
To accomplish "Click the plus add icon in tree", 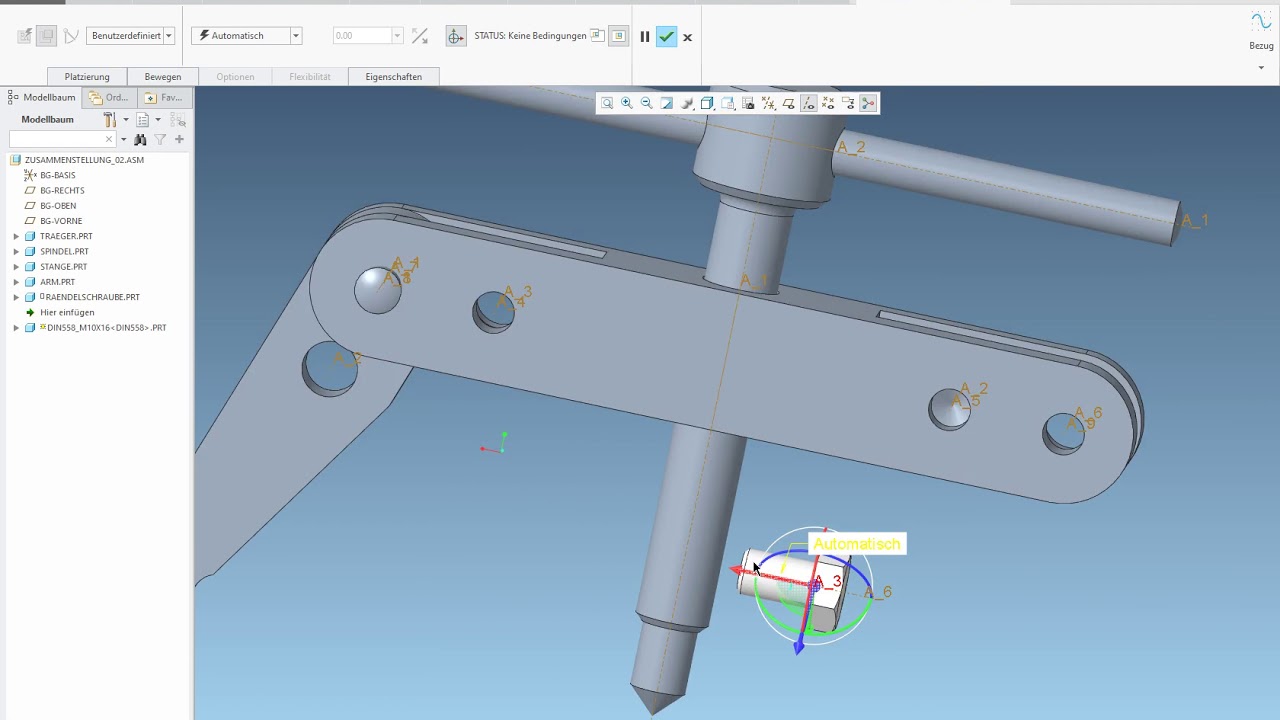I will tap(180, 140).
